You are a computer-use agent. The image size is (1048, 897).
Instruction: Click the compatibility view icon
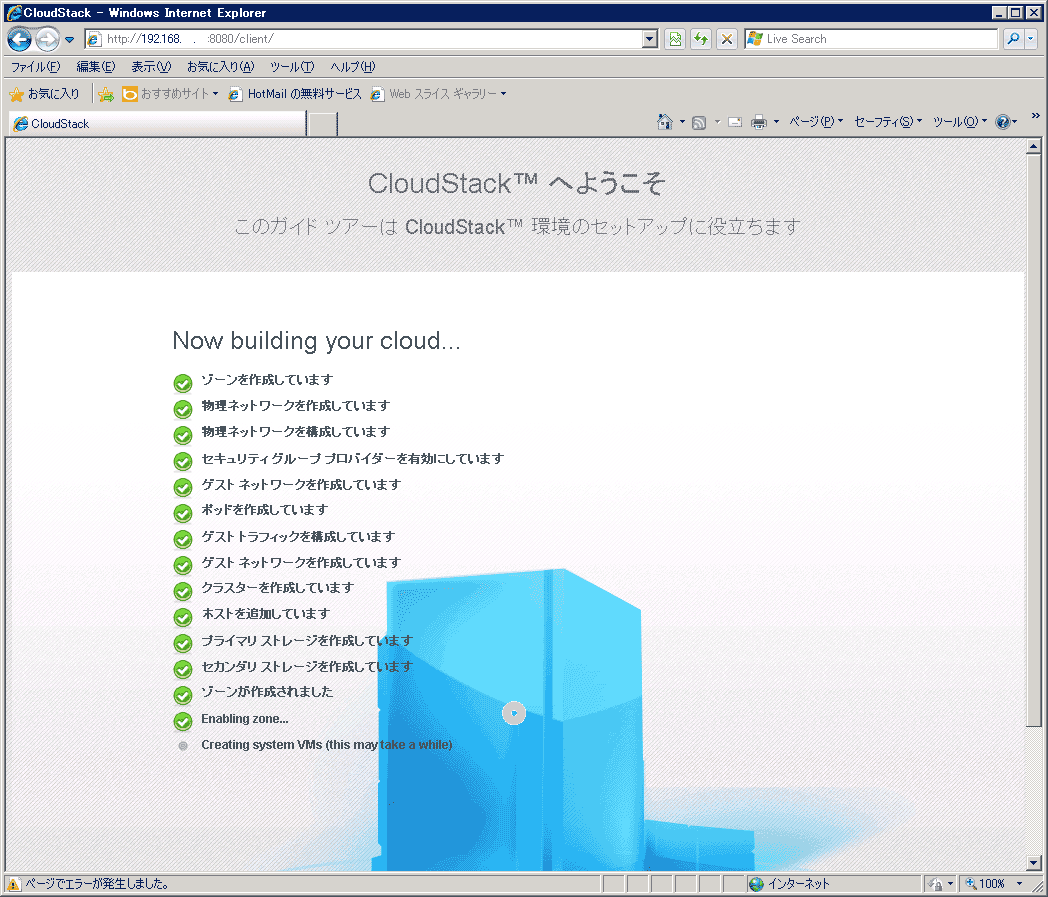676,39
